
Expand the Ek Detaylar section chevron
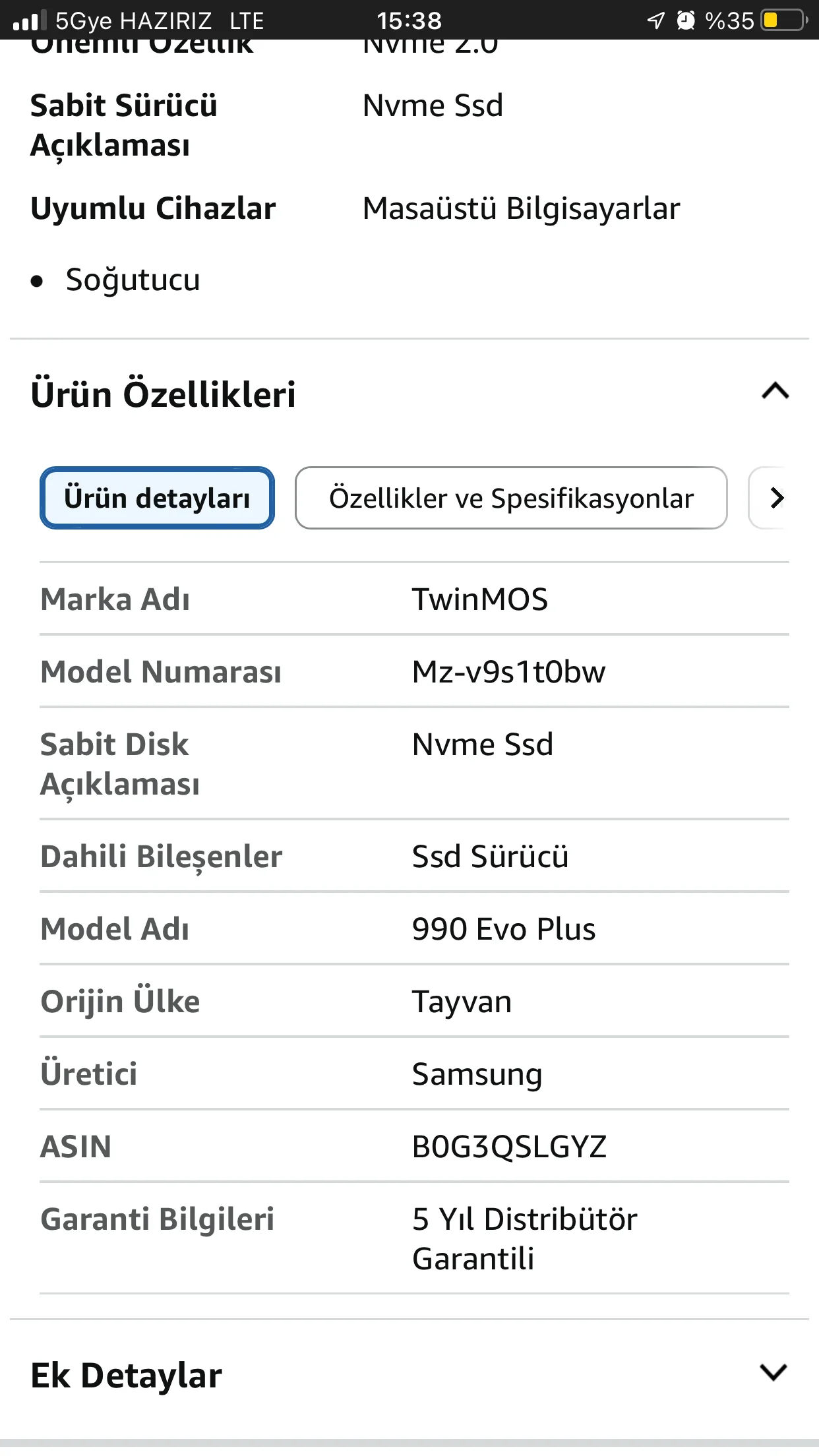point(773,1373)
